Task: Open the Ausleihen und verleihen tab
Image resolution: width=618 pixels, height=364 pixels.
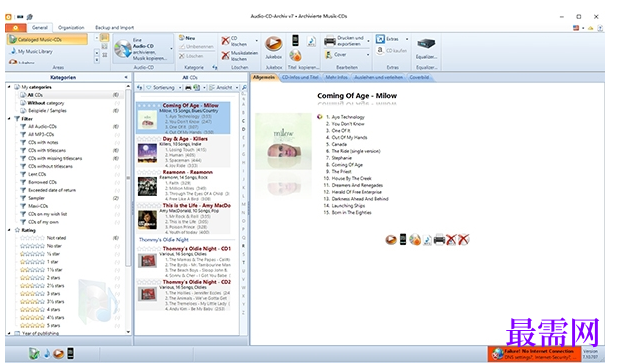Action: 378,77
